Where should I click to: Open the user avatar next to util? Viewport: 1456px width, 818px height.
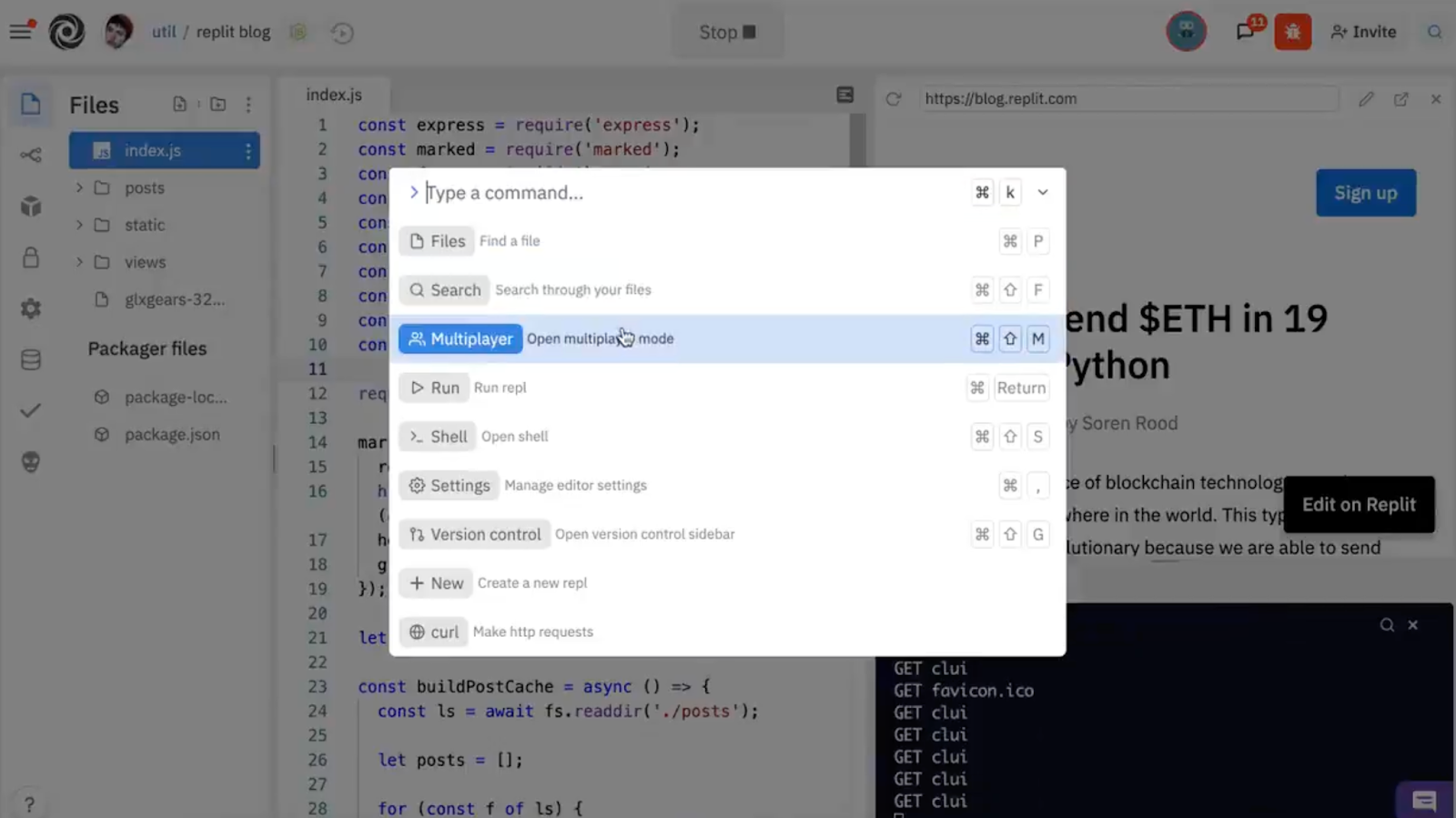(117, 32)
